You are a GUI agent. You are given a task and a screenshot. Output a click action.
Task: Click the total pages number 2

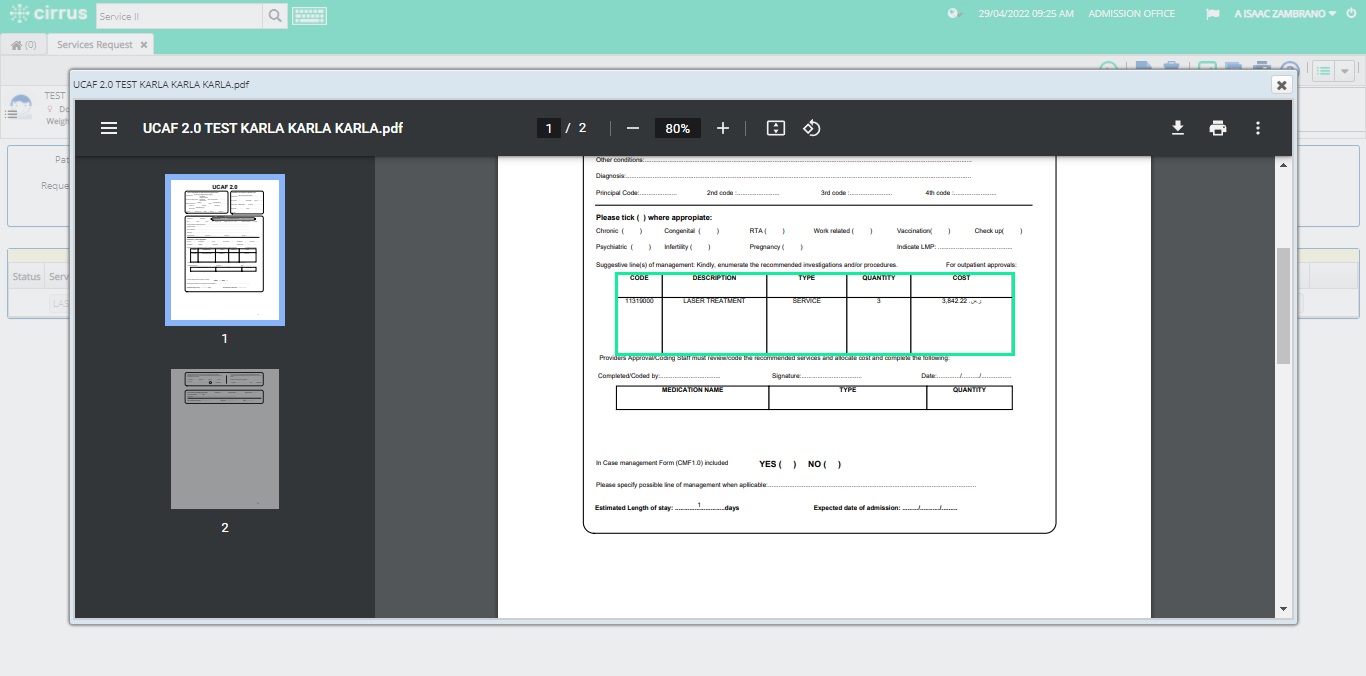tap(582, 128)
